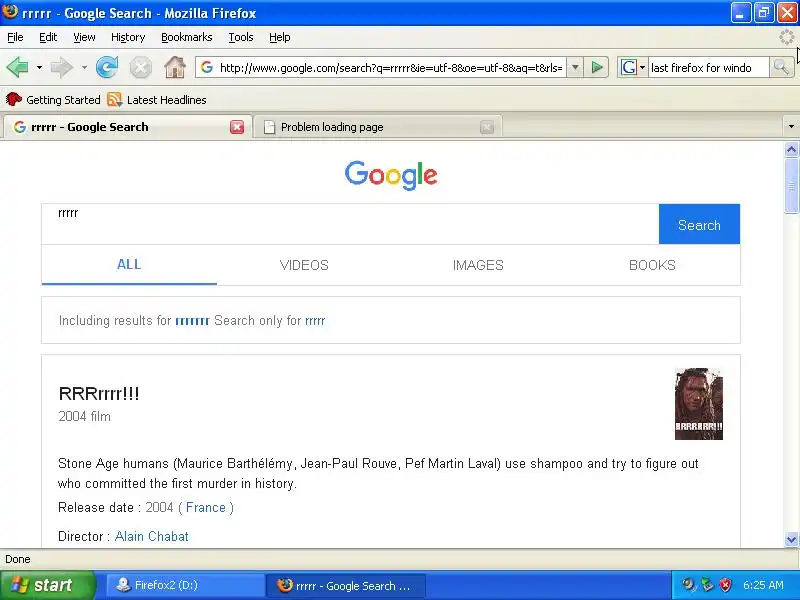Open the Alain Chabat director link
This screenshot has height=600, width=800.
click(152, 536)
